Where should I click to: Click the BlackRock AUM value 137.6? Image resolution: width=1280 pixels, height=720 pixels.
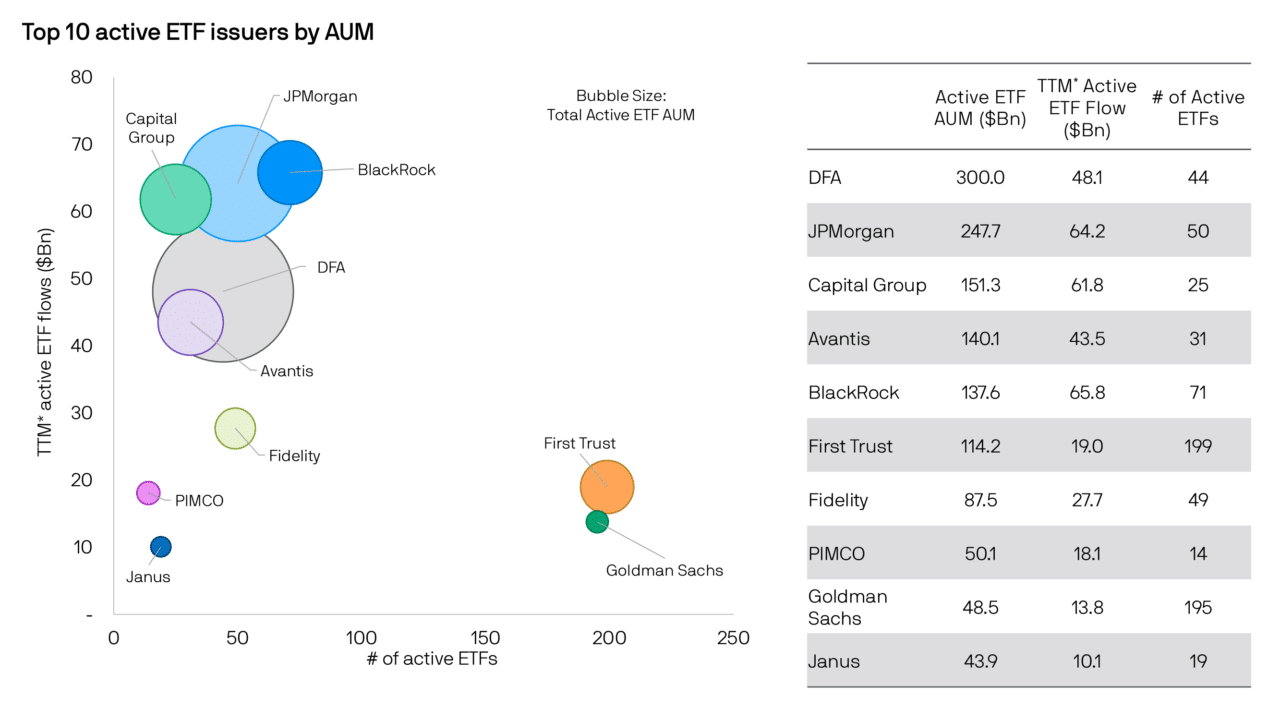(x=979, y=393)
